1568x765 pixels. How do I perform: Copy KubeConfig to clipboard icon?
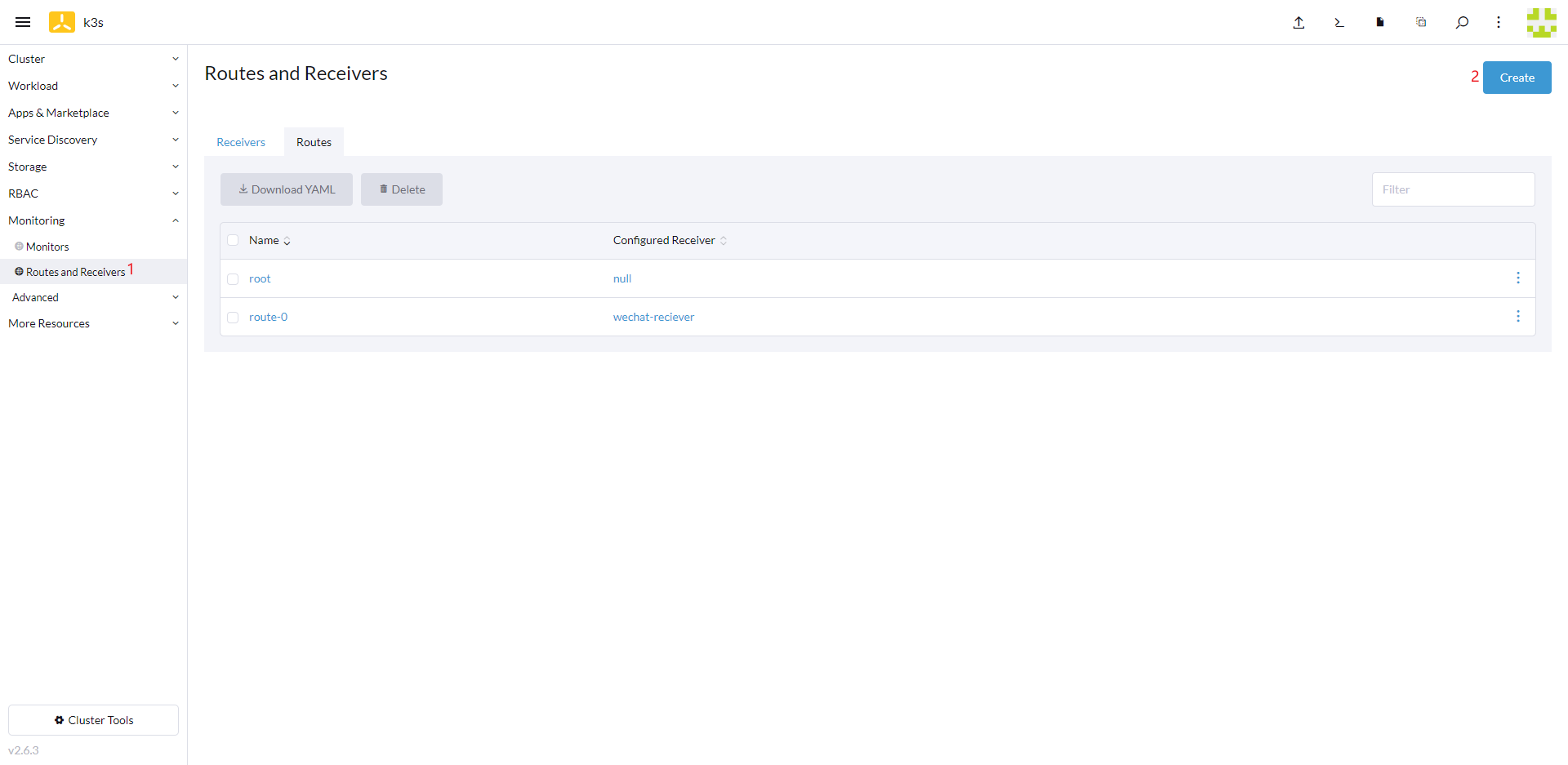(1421, 22)
